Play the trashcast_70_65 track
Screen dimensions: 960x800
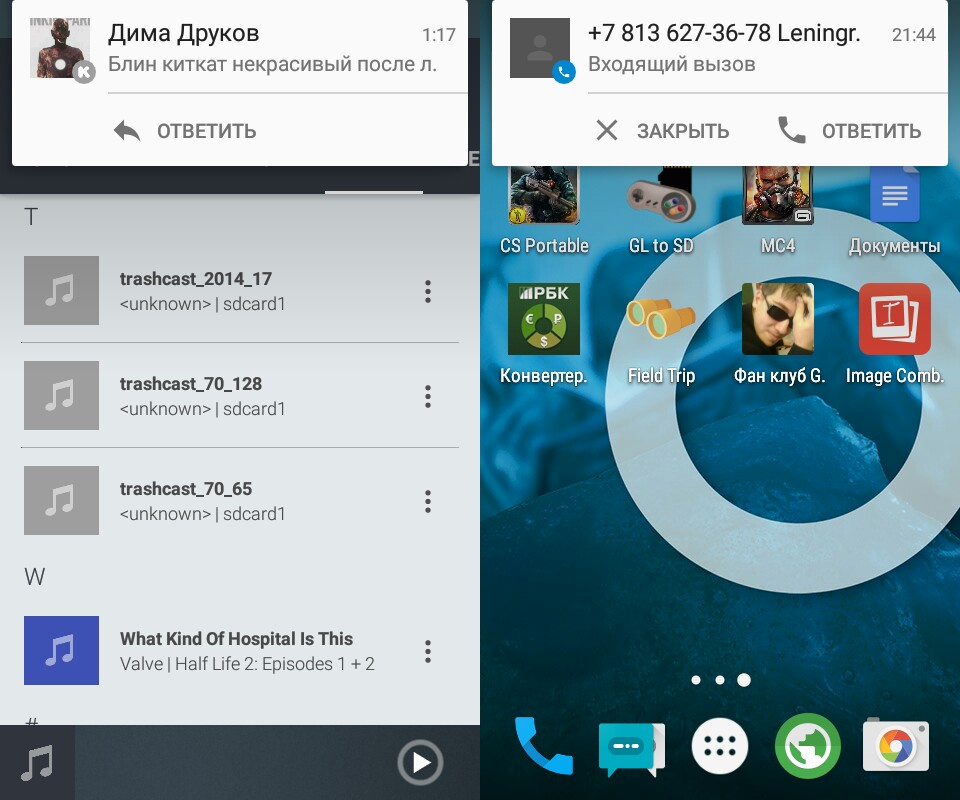[x=240, y=501]
